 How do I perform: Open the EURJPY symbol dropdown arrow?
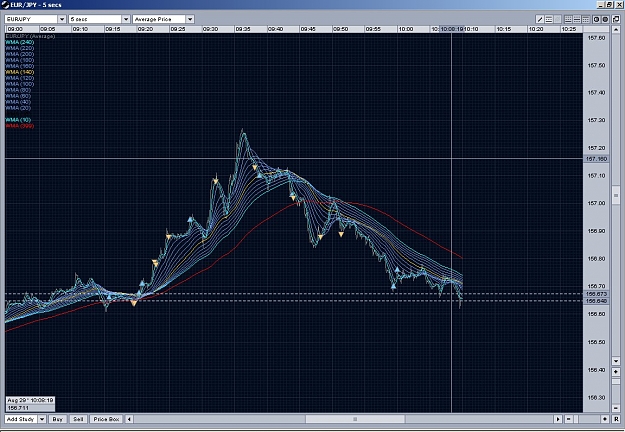[x=62, y=19]
